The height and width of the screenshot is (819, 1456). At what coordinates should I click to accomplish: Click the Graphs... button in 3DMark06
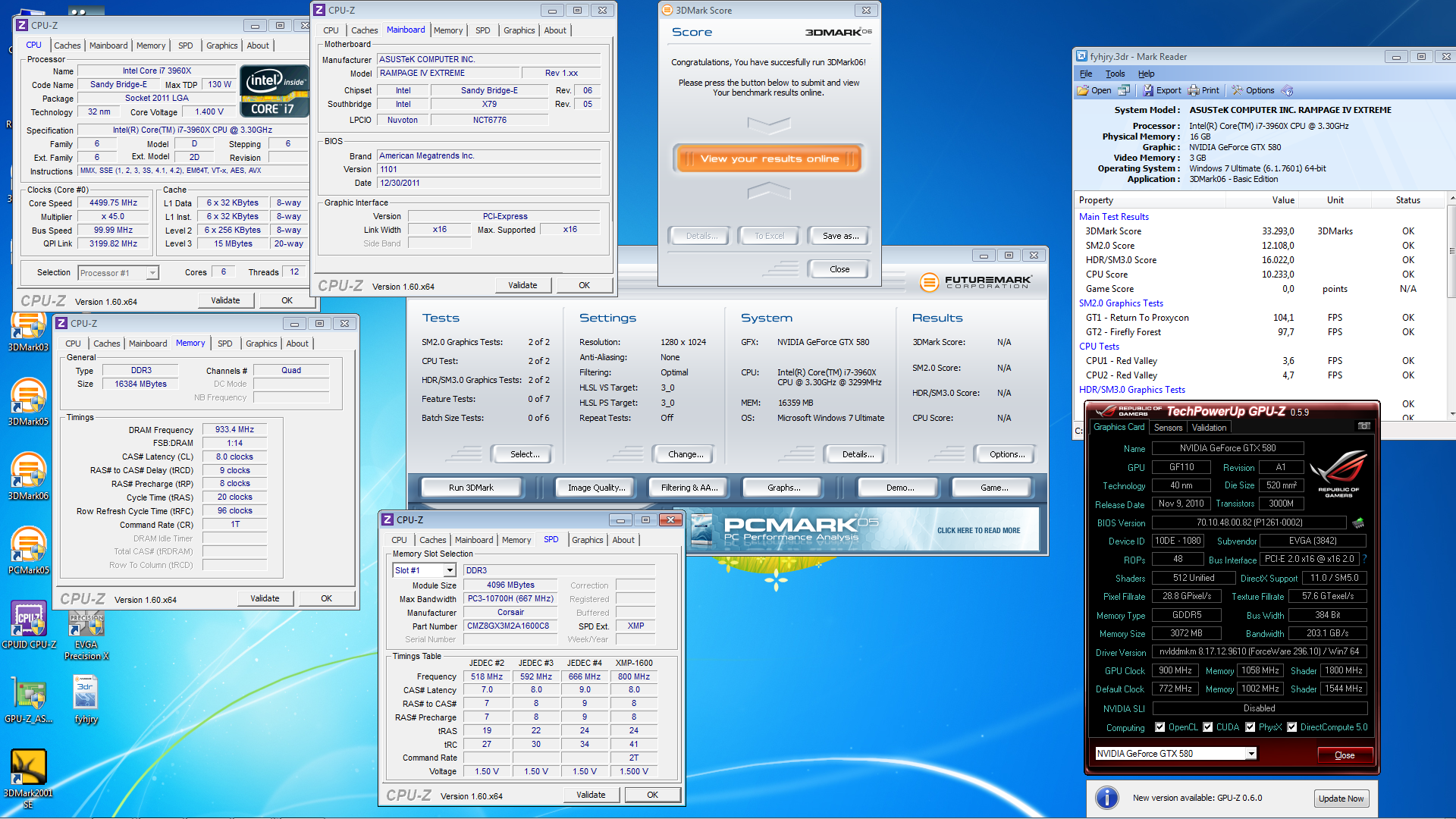pyautogui.click(x=783, y=488)
